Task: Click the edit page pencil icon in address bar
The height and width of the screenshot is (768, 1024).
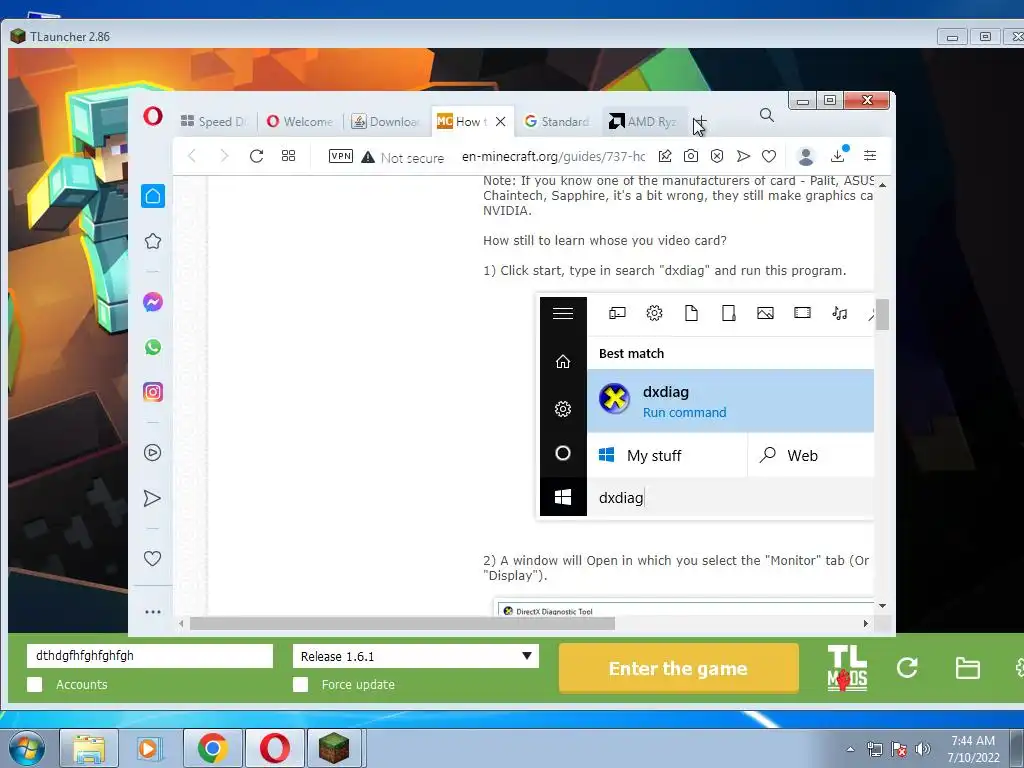Action: click(665, 155)
